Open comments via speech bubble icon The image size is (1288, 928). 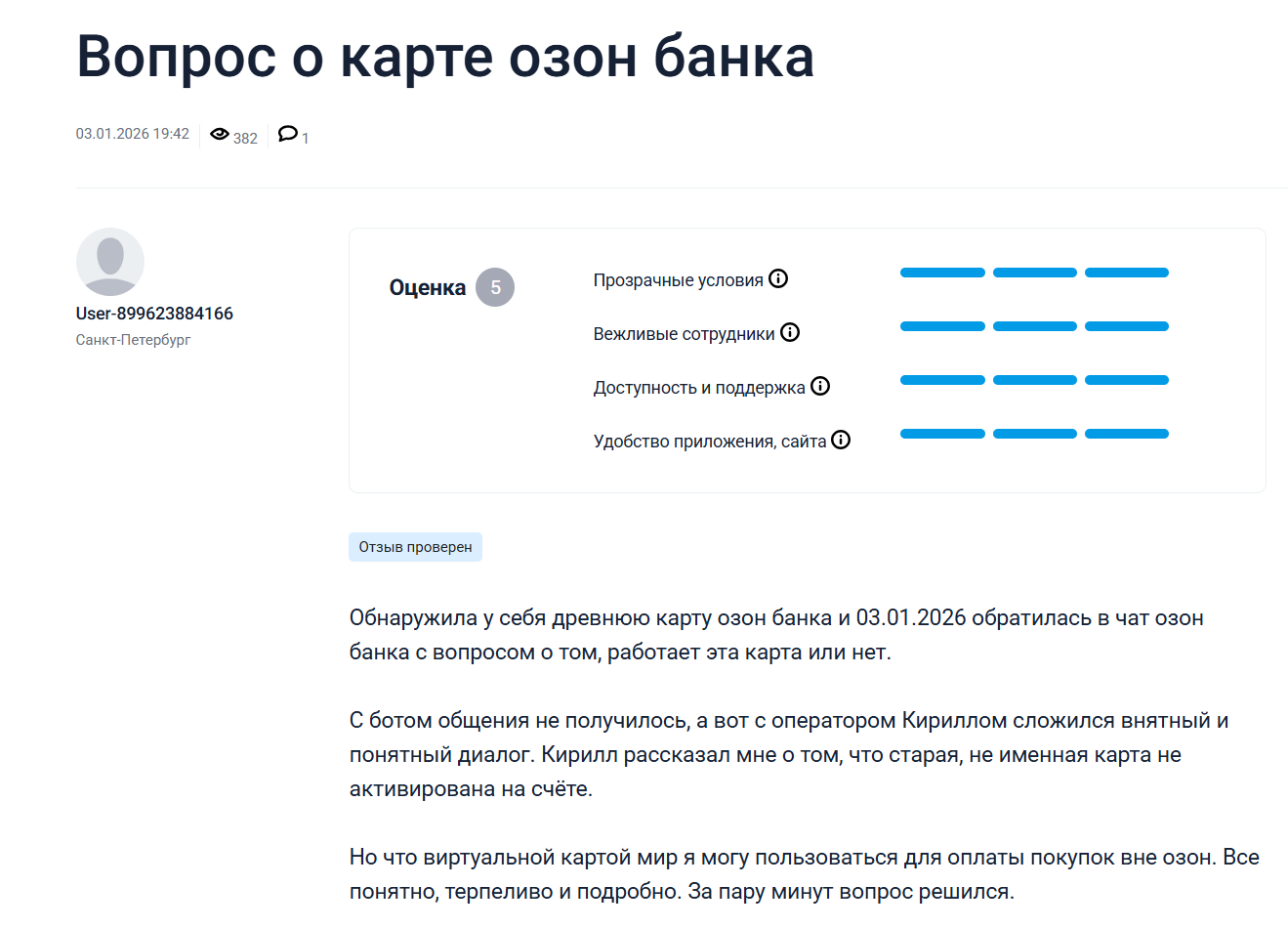288,134
